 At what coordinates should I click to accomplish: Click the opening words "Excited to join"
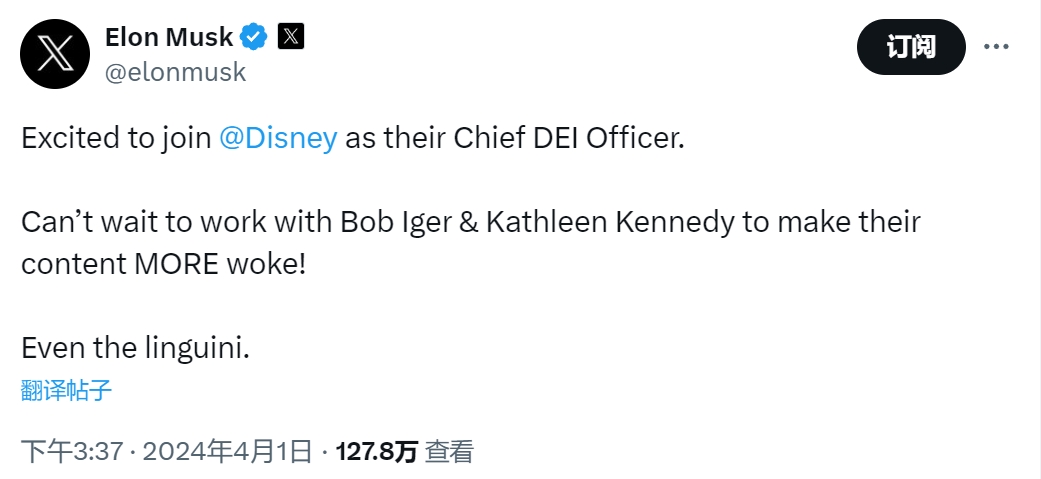[x=116, y=138]
